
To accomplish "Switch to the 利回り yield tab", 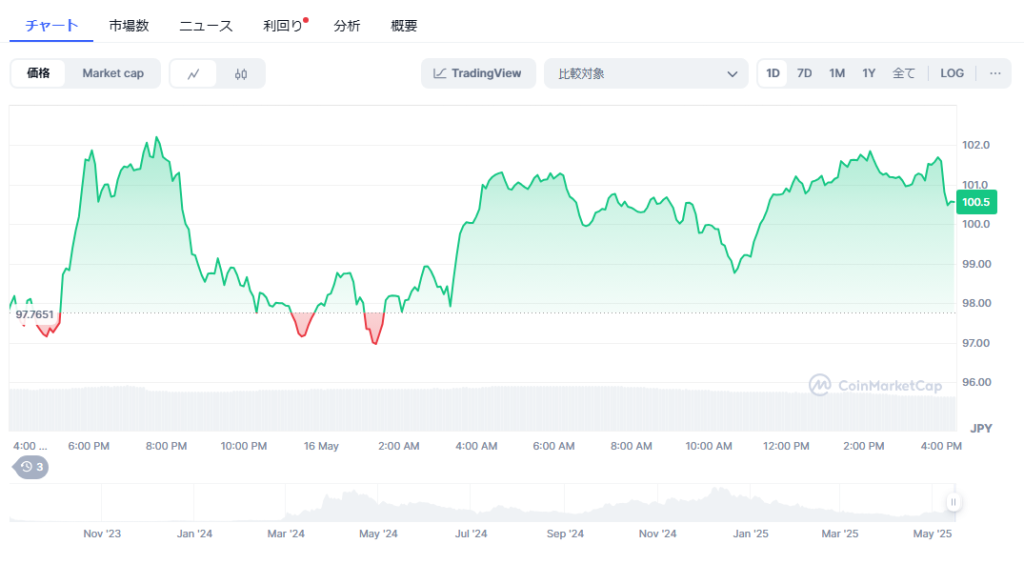I will tap(282, 26).
